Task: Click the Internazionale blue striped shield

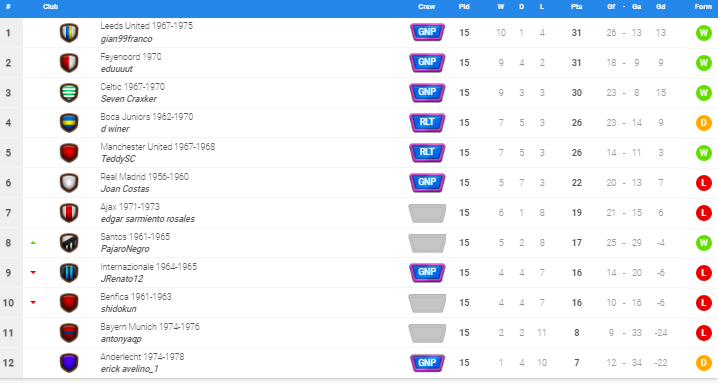Action: (69, 273)
